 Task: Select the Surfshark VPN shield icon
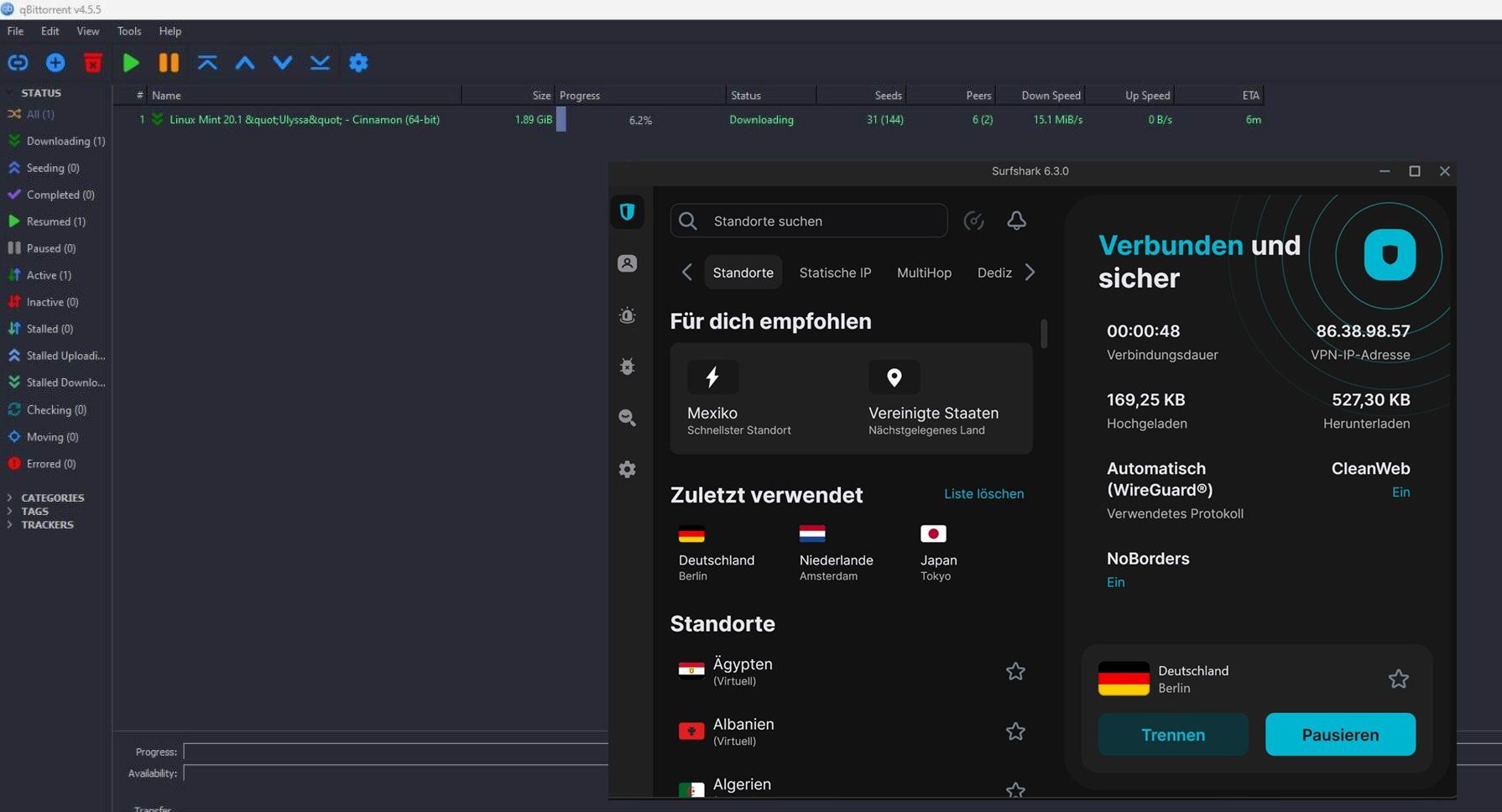point(627,212)
